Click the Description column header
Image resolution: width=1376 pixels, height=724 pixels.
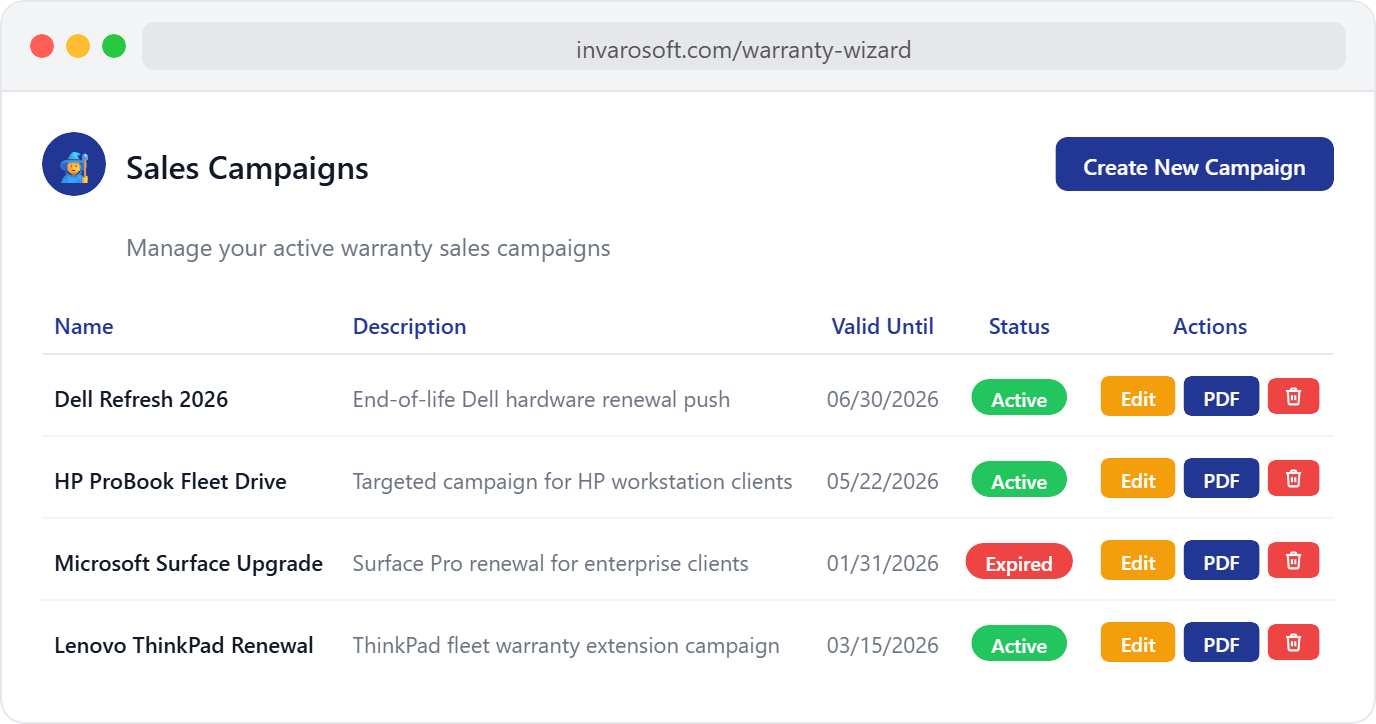click(410, 327)
